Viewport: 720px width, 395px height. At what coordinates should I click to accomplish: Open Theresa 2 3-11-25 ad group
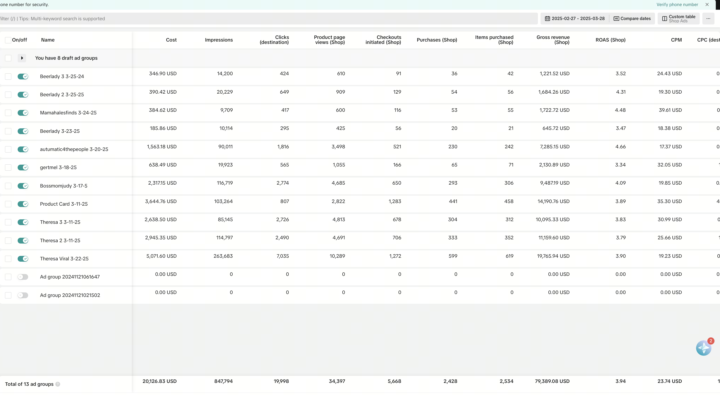click(60, 240)
